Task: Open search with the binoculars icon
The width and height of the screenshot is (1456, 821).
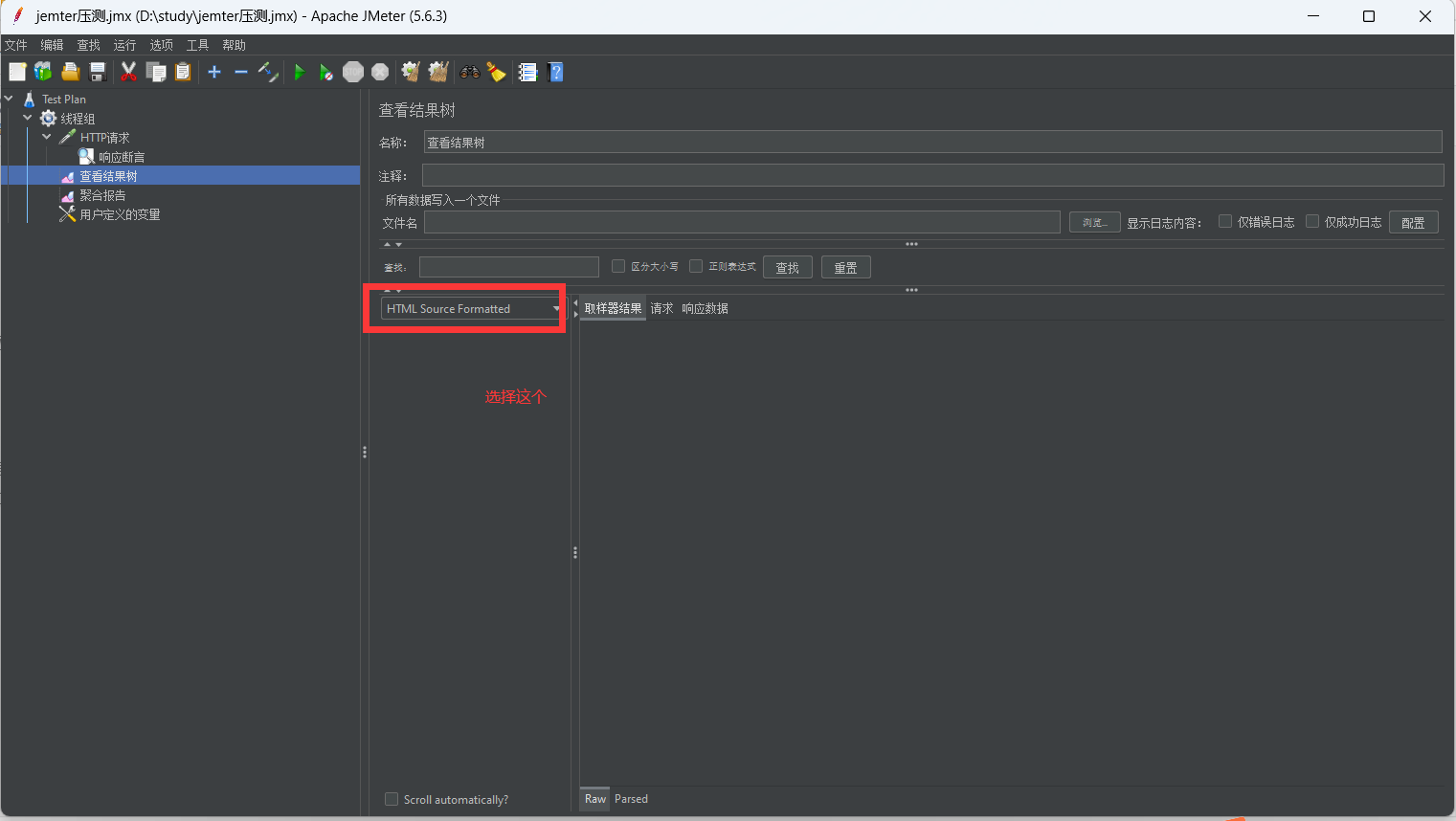Action: [x=469, y=72]
